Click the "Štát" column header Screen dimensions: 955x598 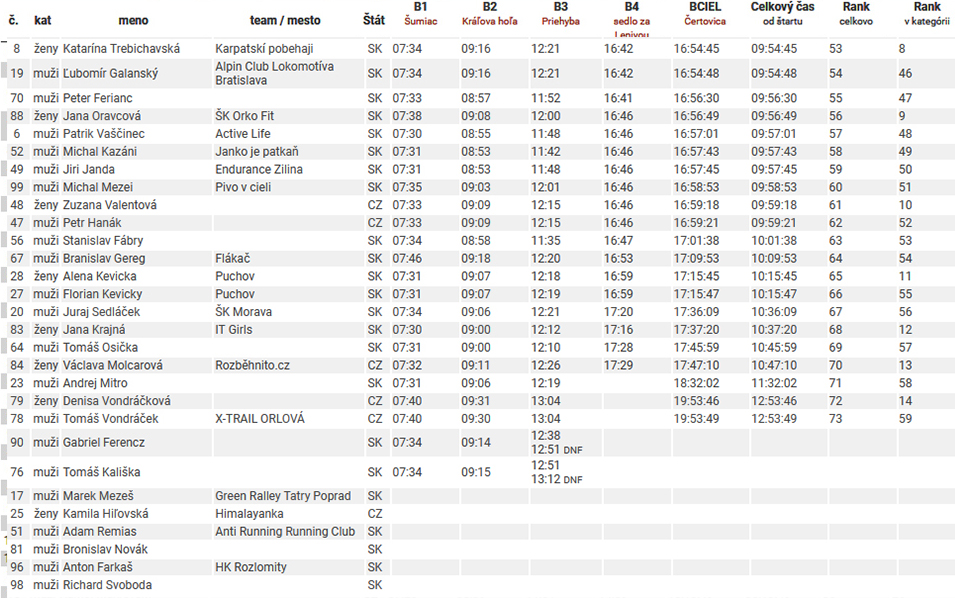pyautogui.click(x=374, y=20)
